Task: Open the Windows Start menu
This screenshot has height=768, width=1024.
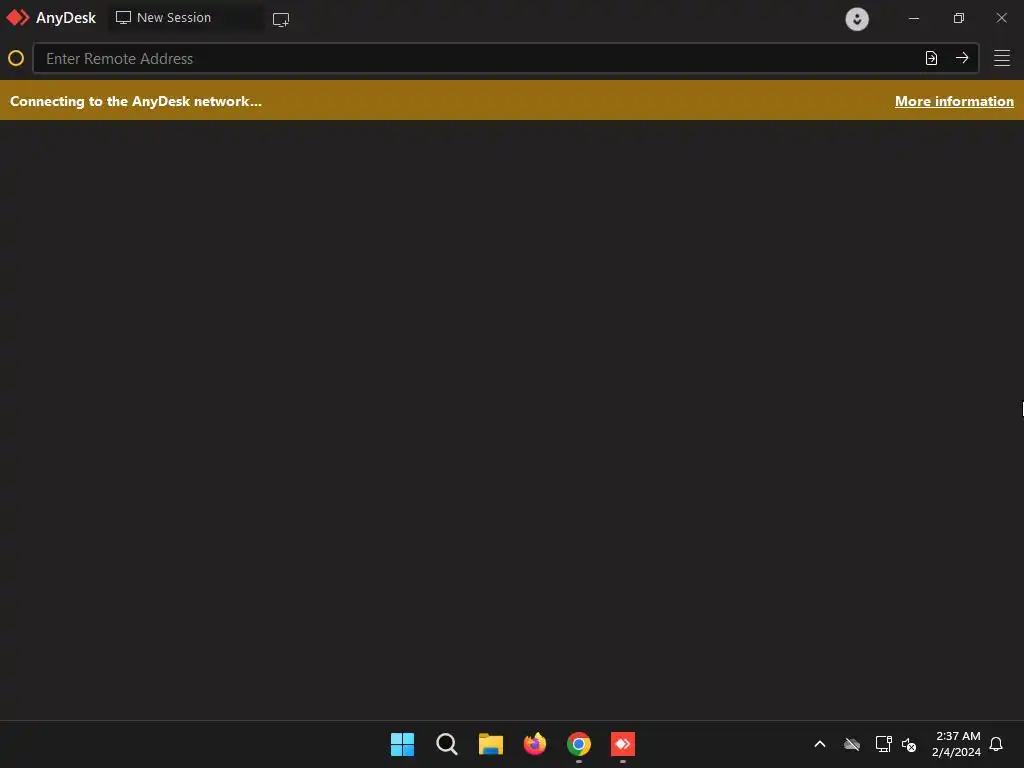Action: point(402,744)
